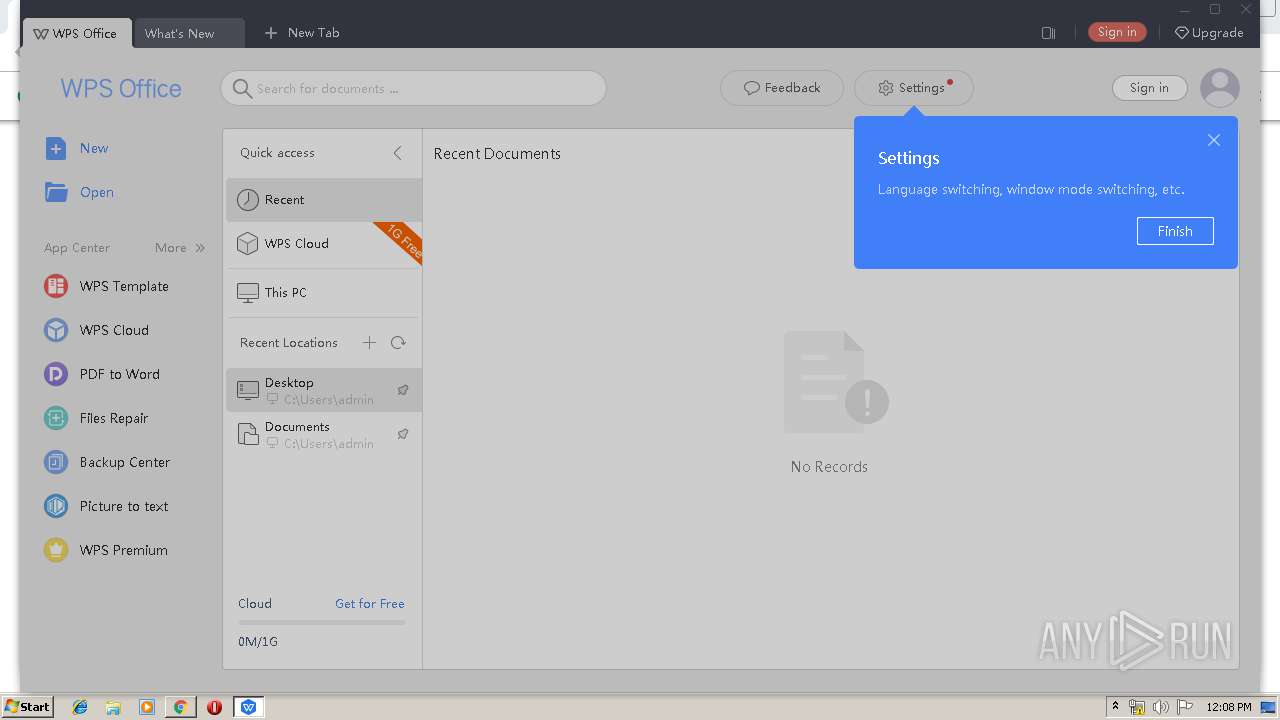The width and height of the screenshot is (1280, 720).
Task: Click the Windows Start button
Action: (27, 707)
